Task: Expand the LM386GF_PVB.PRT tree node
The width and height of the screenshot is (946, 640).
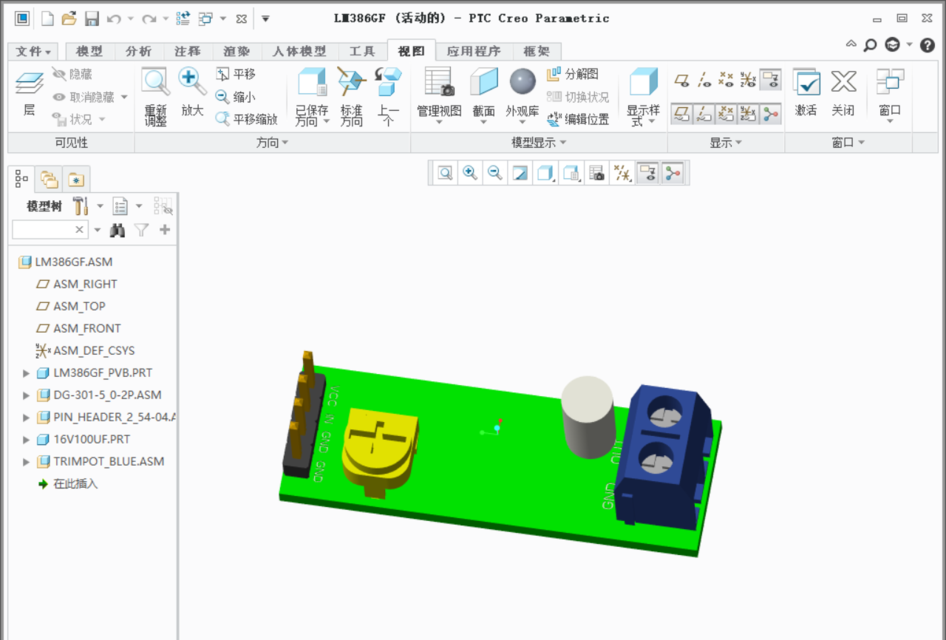Action: [24, 372]
